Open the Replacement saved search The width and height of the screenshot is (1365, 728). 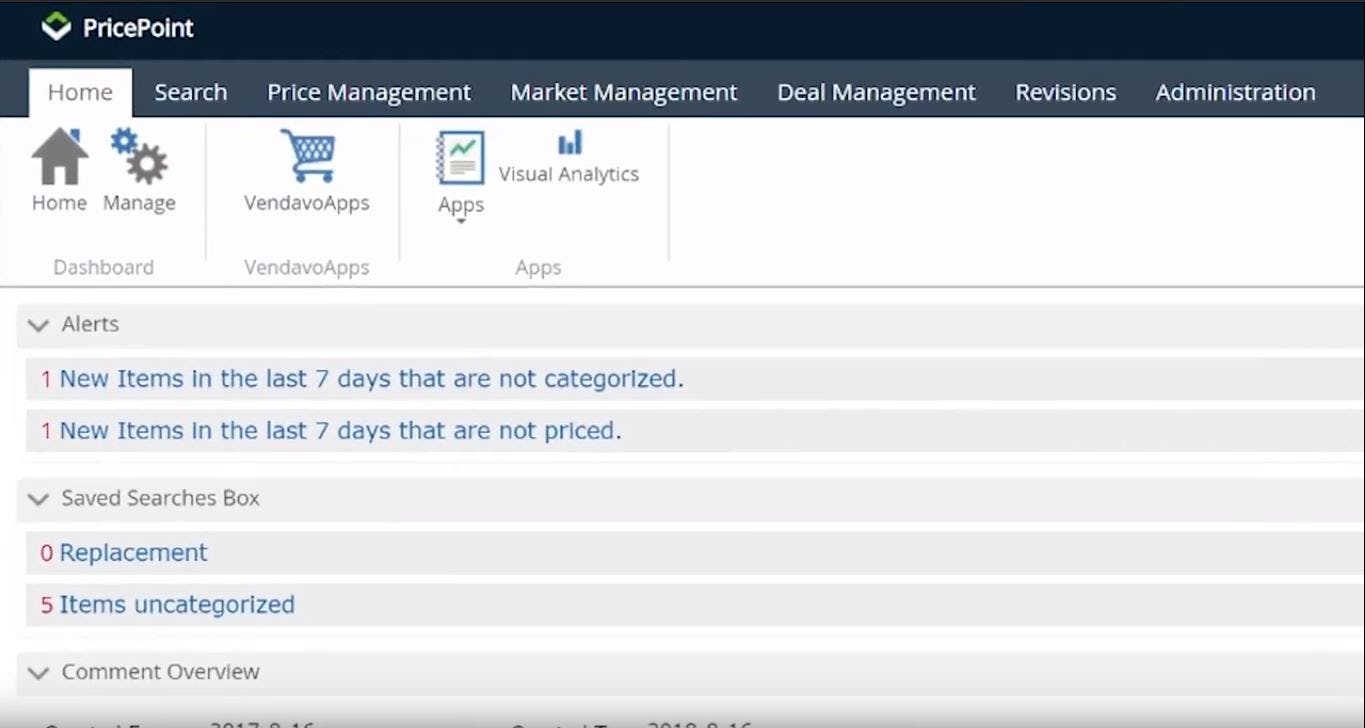pos(133,552)
